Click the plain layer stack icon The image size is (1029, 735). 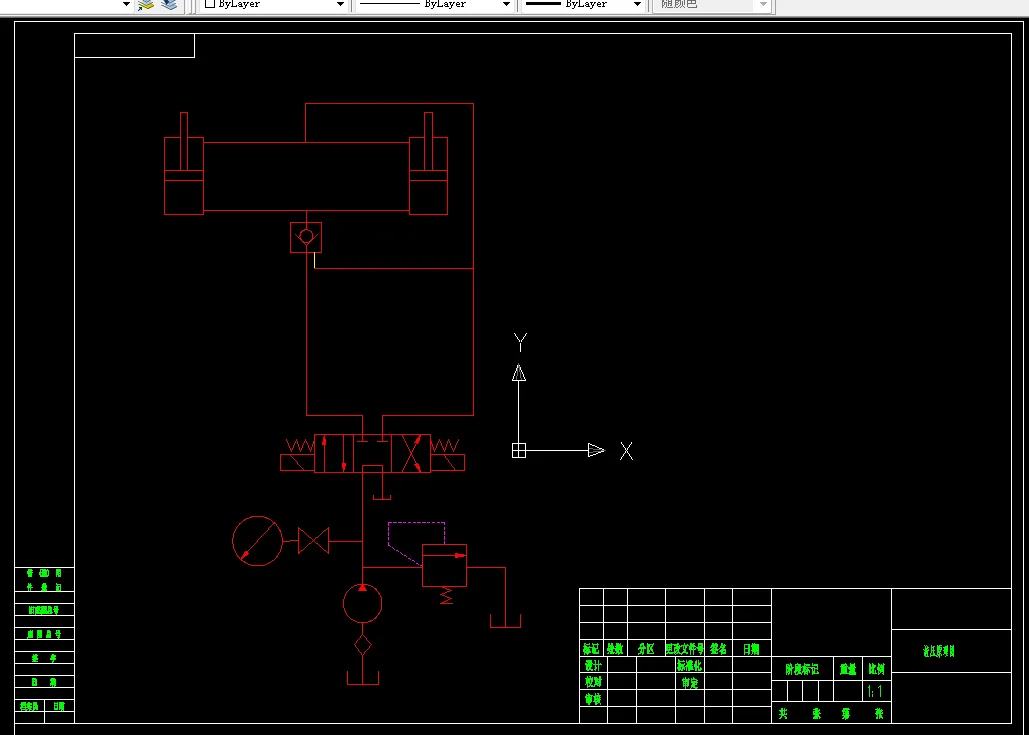click(x=169, y=5)
